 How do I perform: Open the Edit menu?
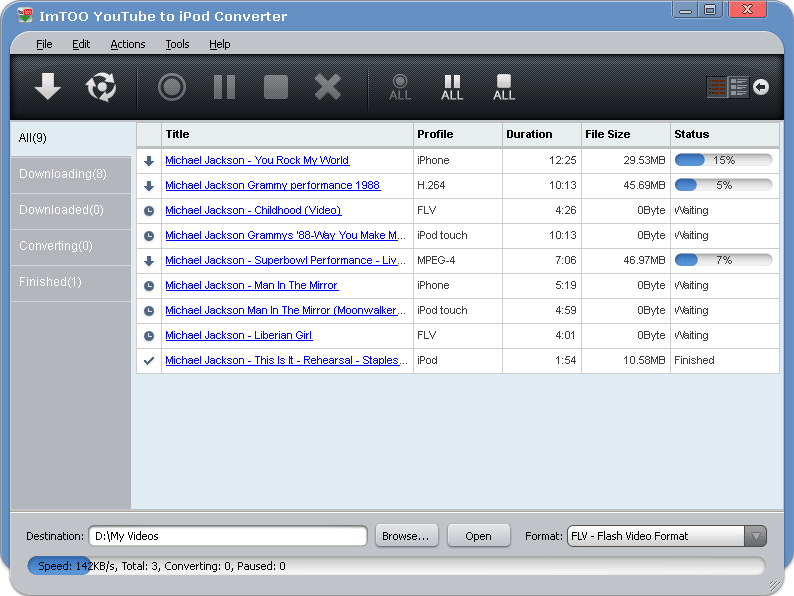tap(81, 44)
